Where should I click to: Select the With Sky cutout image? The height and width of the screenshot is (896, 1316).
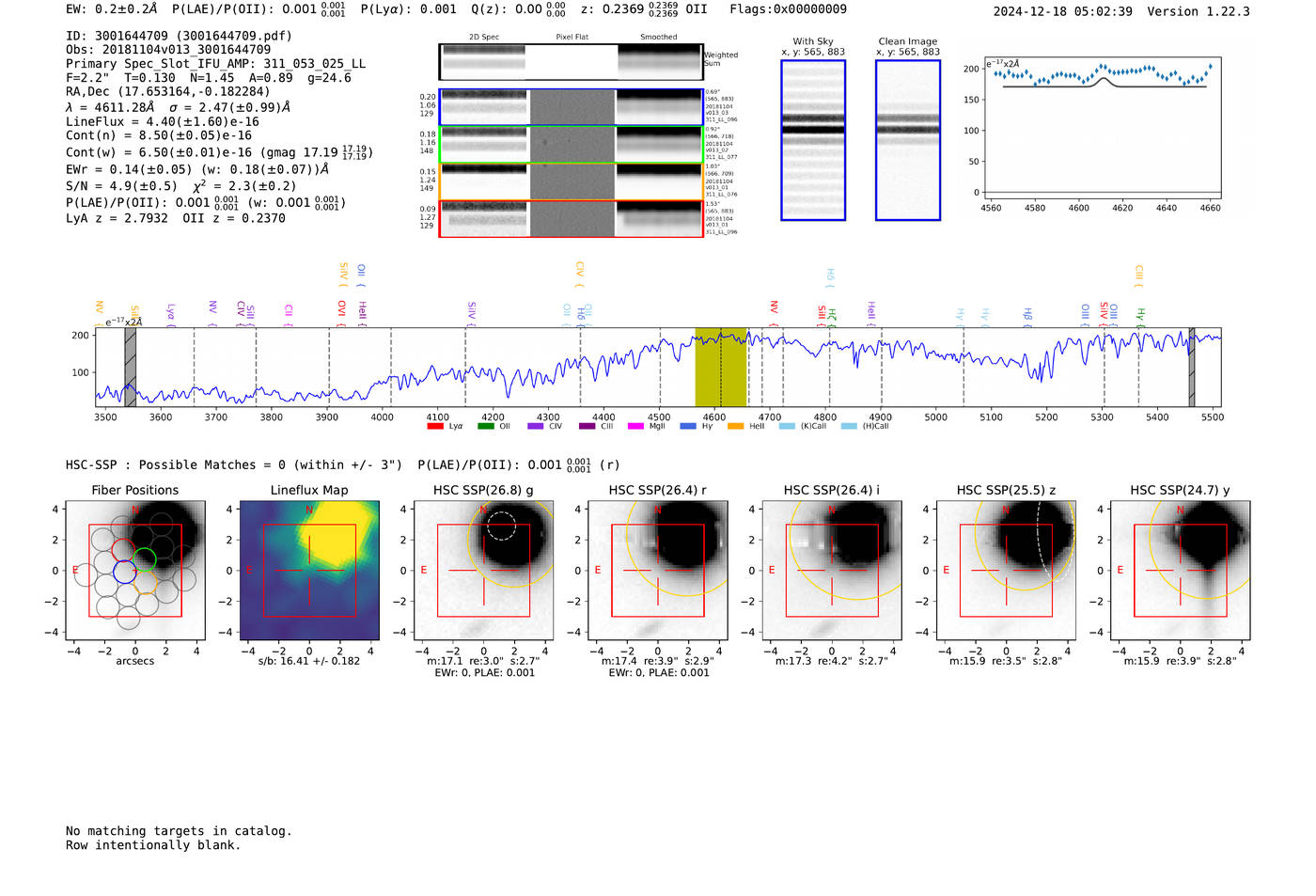click(x=813, y=140)
